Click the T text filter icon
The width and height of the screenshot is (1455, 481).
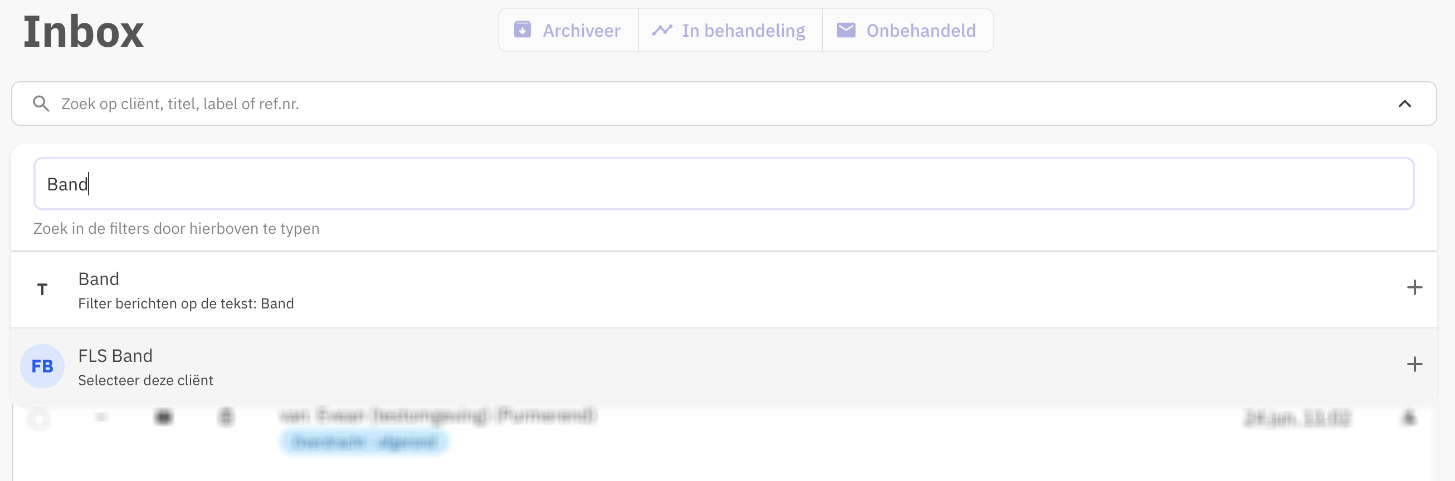point(42,290)
